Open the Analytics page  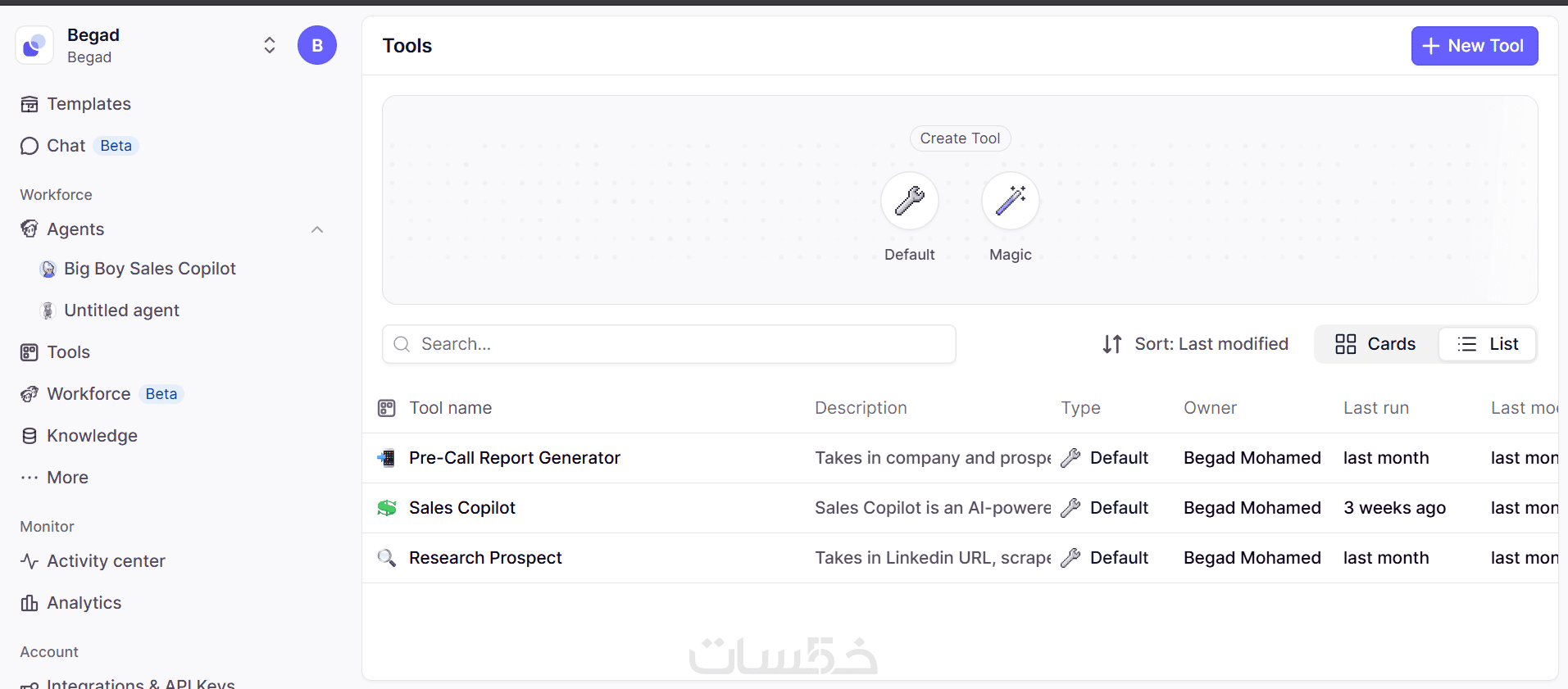tap(84, 603)
